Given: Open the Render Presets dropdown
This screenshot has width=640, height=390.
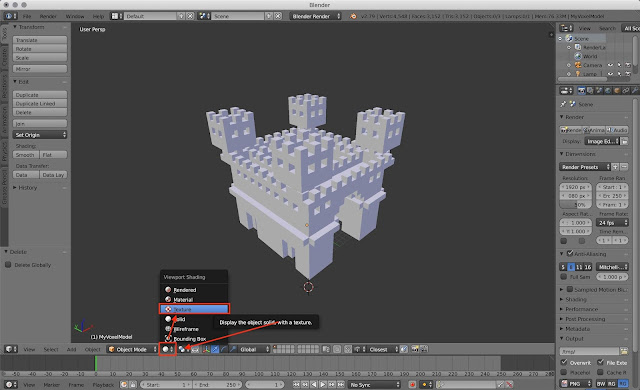Looking at the screenshot, I should (x=584, y=167).
